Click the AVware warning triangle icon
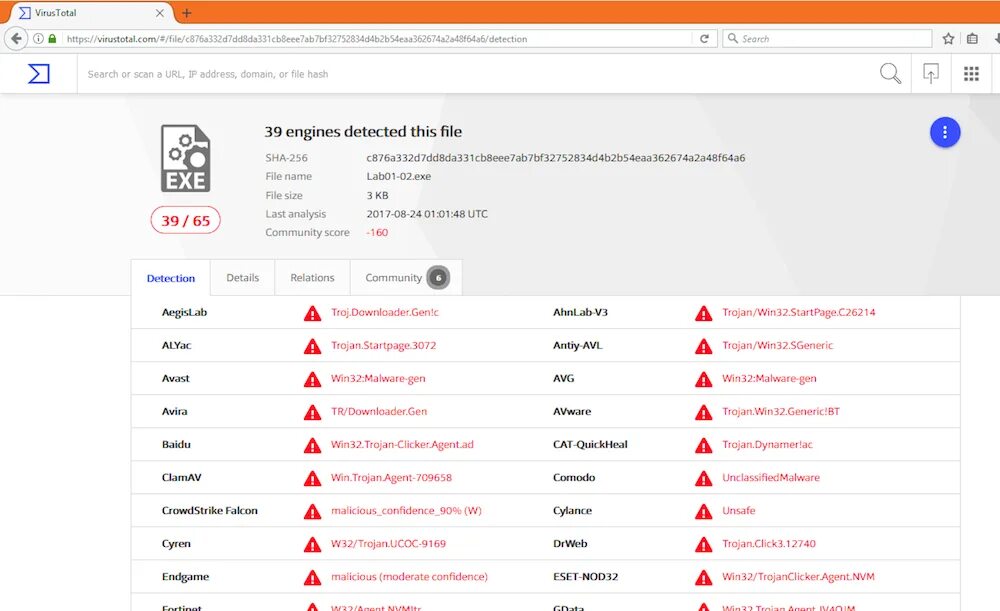The height and width of the screenshot is (611, 1000). pos(703,413)
